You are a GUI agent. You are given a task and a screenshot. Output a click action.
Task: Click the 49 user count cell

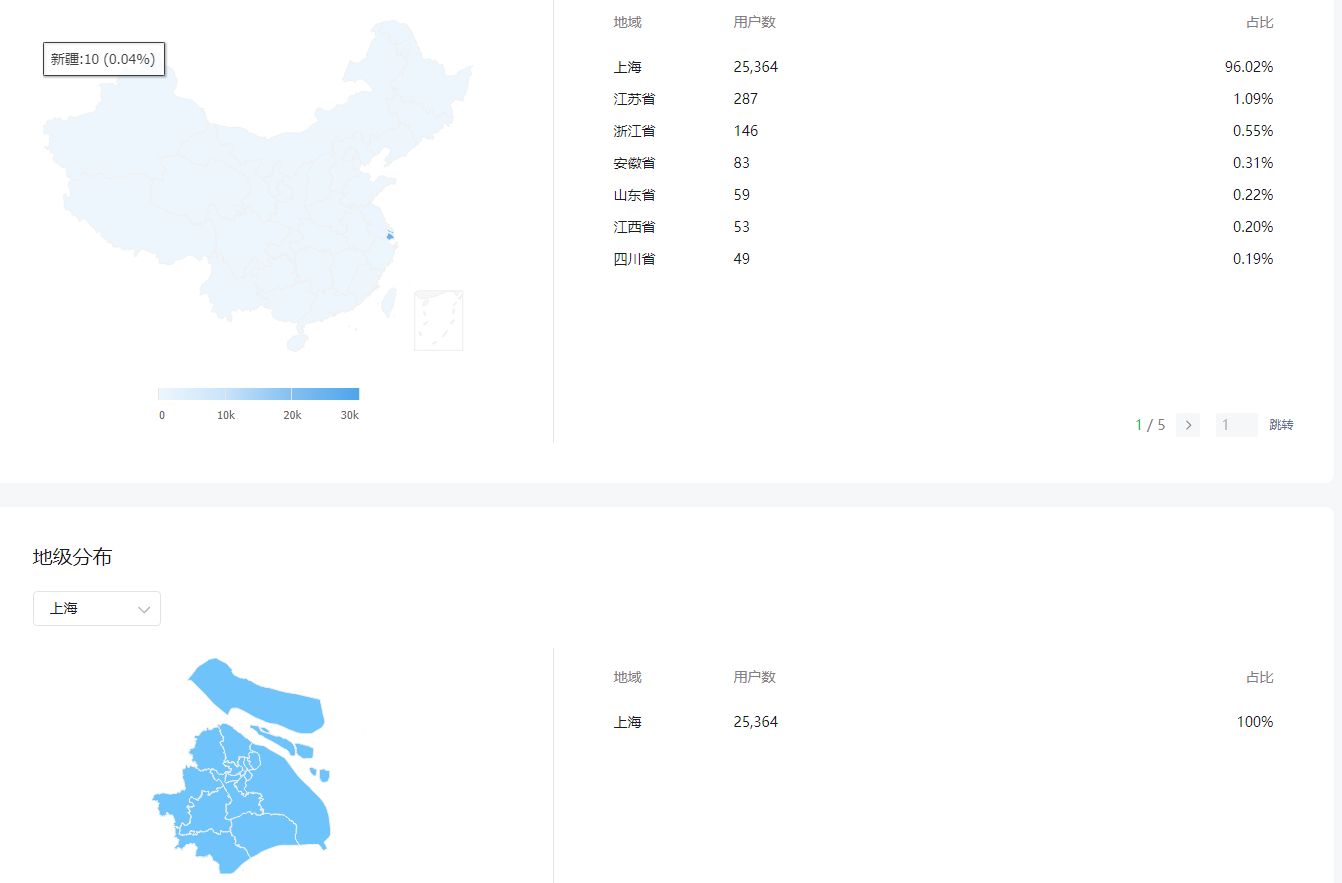click(742, 259)
